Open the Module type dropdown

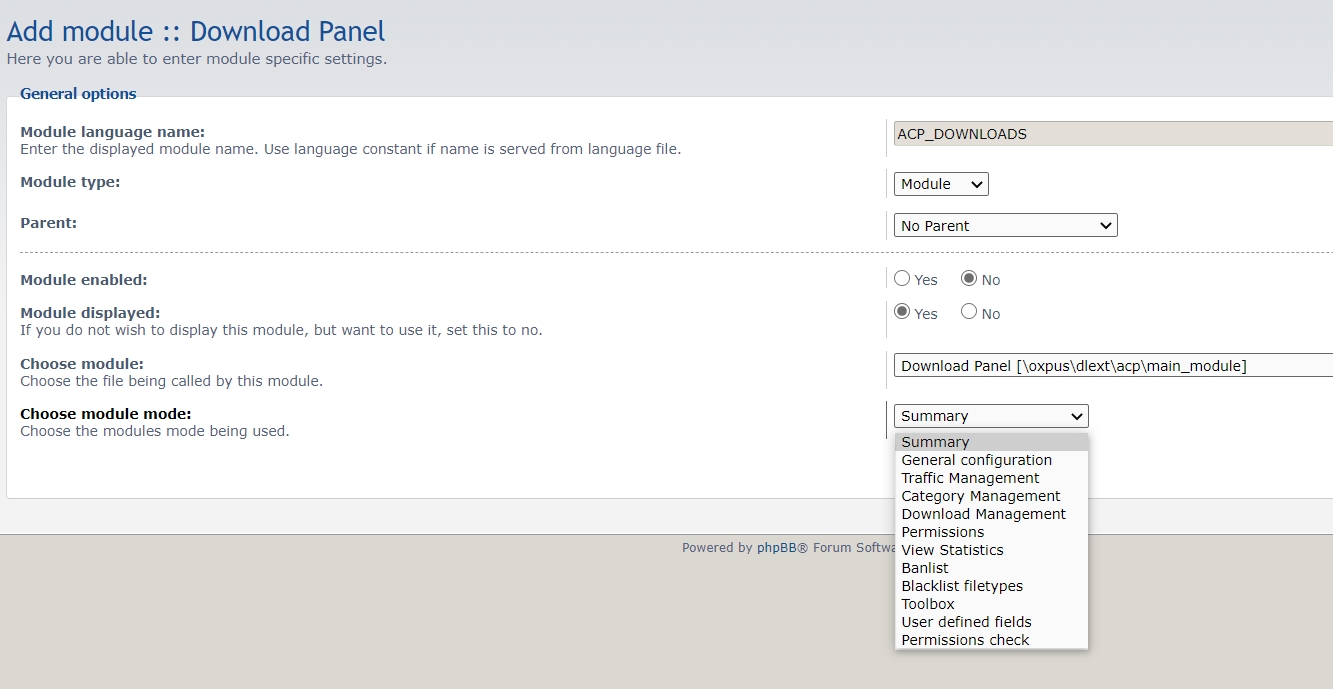tap(940, 184)
